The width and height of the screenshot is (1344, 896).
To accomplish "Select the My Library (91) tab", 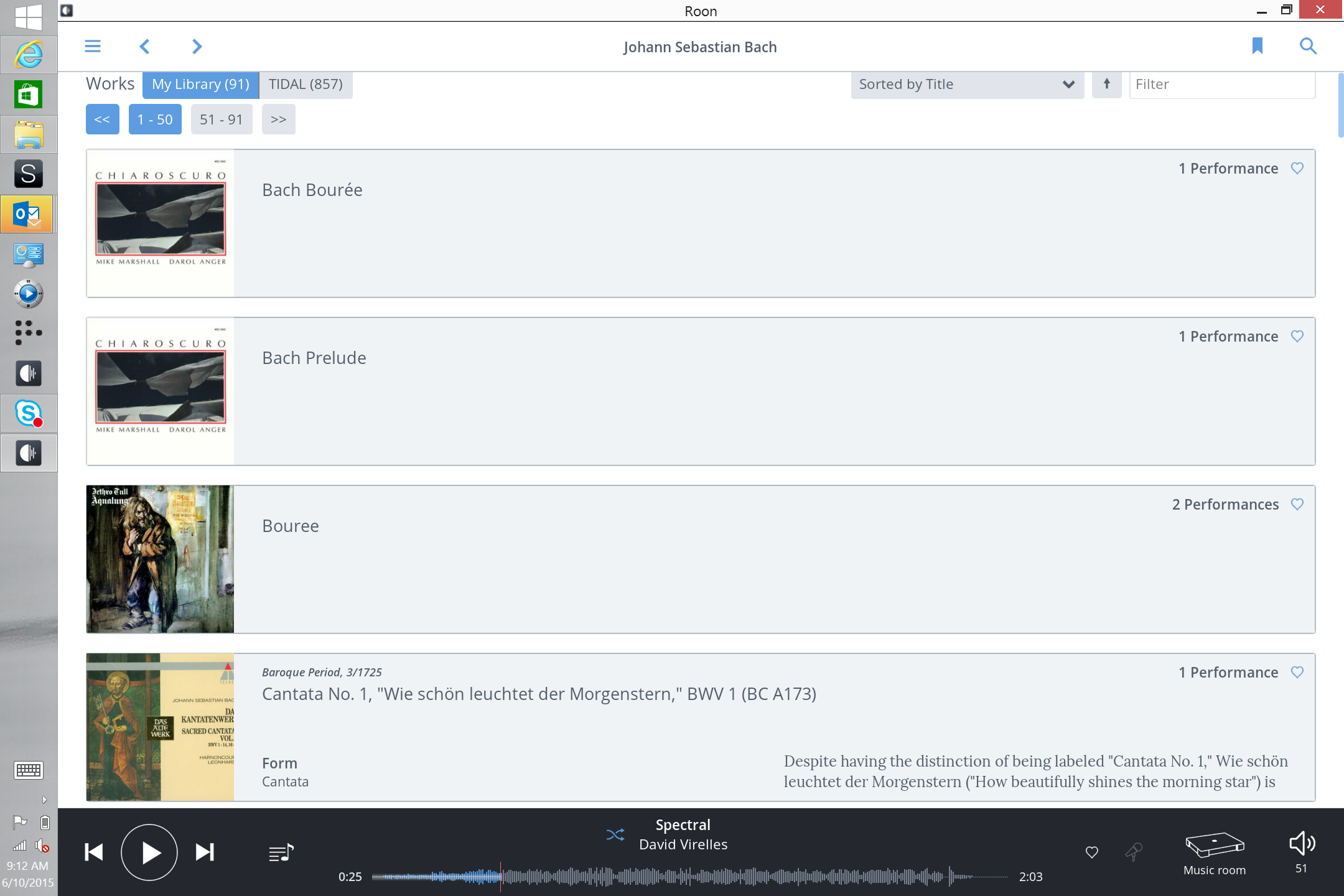I will tap(200, 85).
